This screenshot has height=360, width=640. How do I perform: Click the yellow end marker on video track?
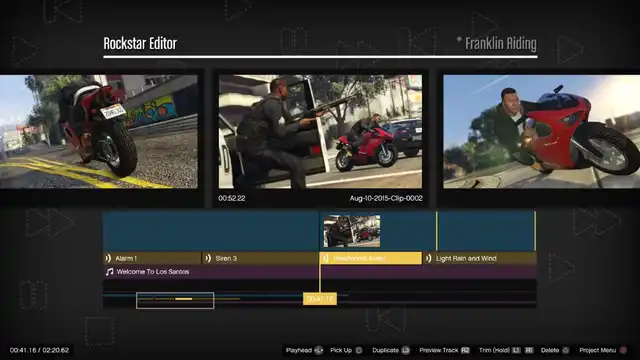coord(535,231)
